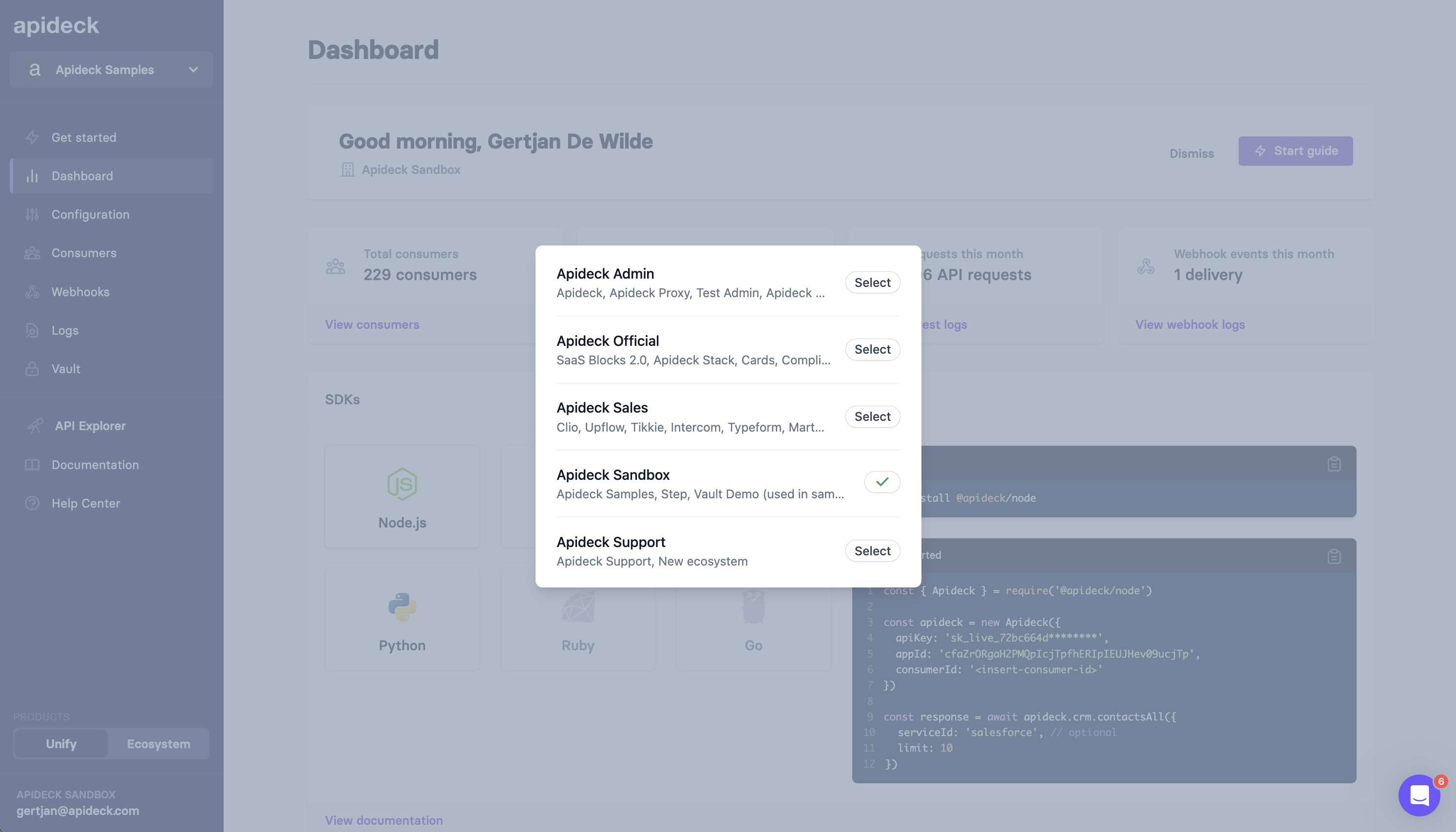Click the Apideck Sandbox row title
This screenshot has height=832, width=1456.
coord(613,475)
